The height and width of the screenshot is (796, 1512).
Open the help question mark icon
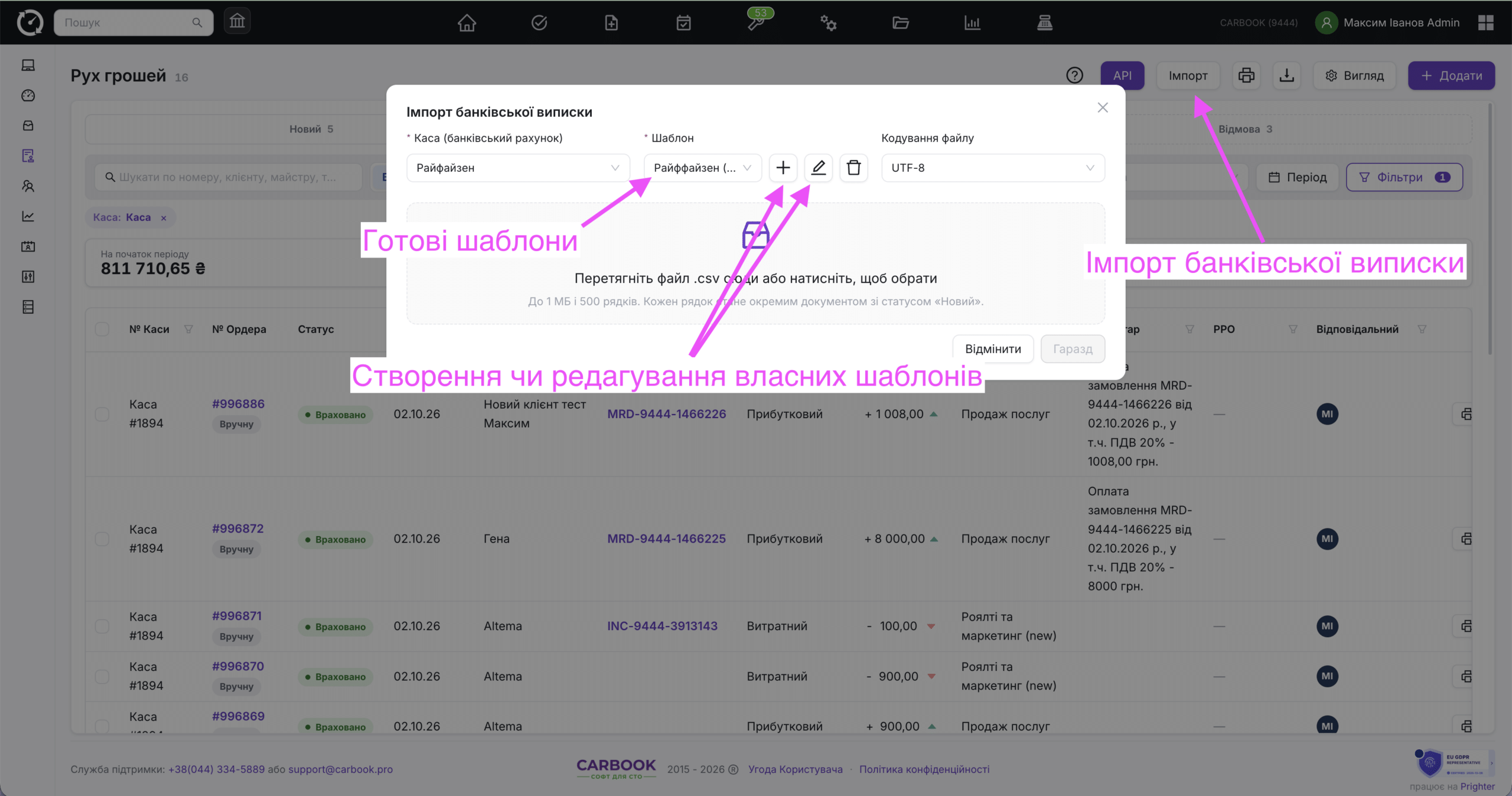coord(1074,76)
